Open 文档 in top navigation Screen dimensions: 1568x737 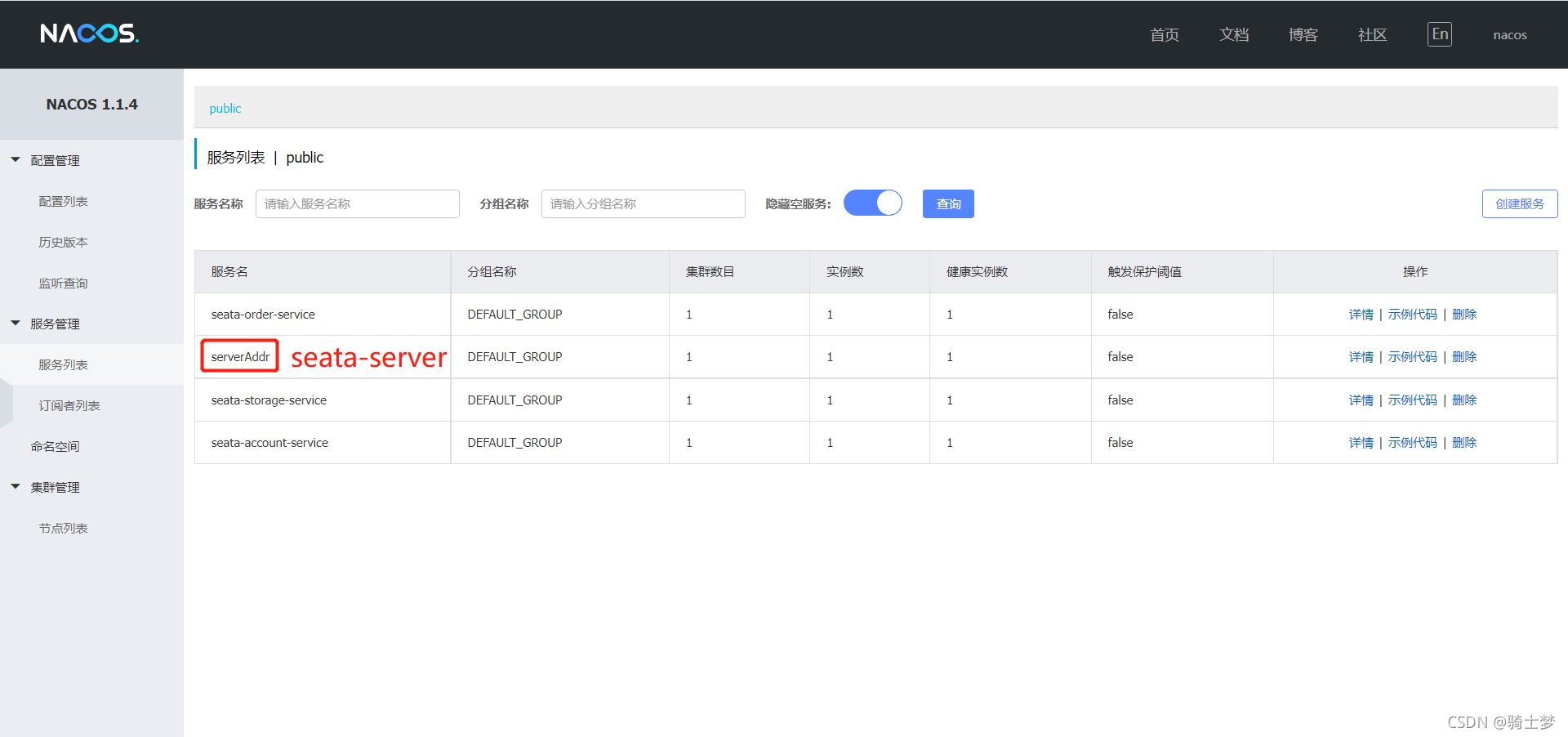[1234, 34]
